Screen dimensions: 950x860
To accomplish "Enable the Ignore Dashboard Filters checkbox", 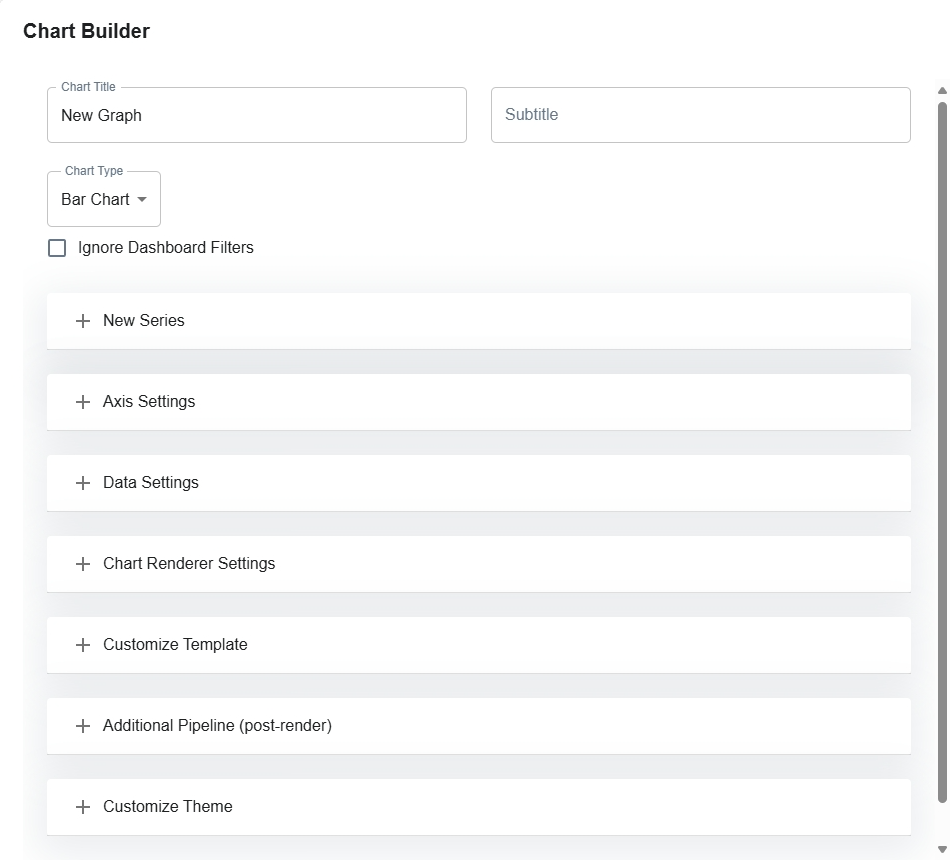I will [x=57, y=248].
